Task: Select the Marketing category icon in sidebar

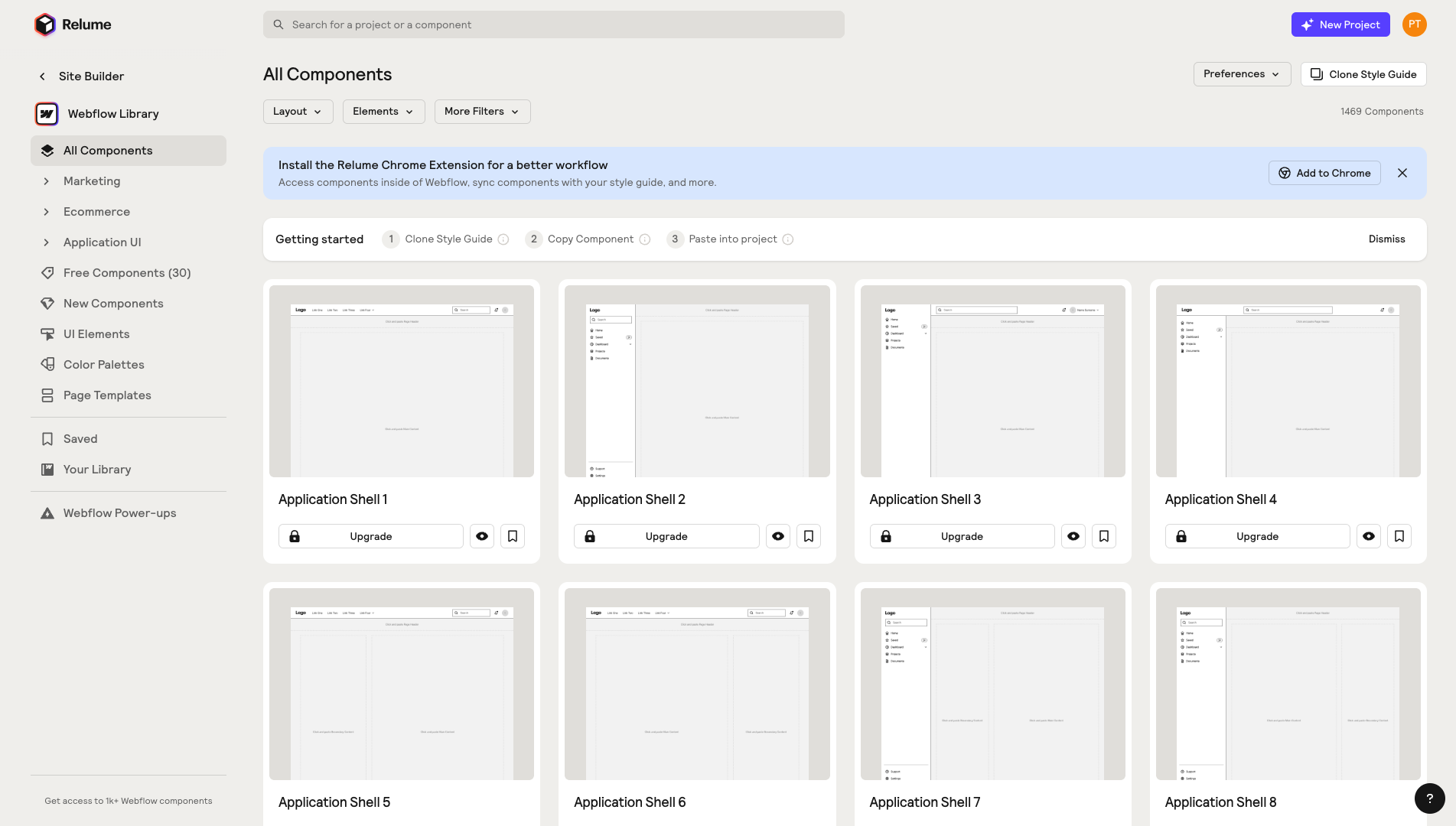Action: pyautogui.click(x=47, y=181)
